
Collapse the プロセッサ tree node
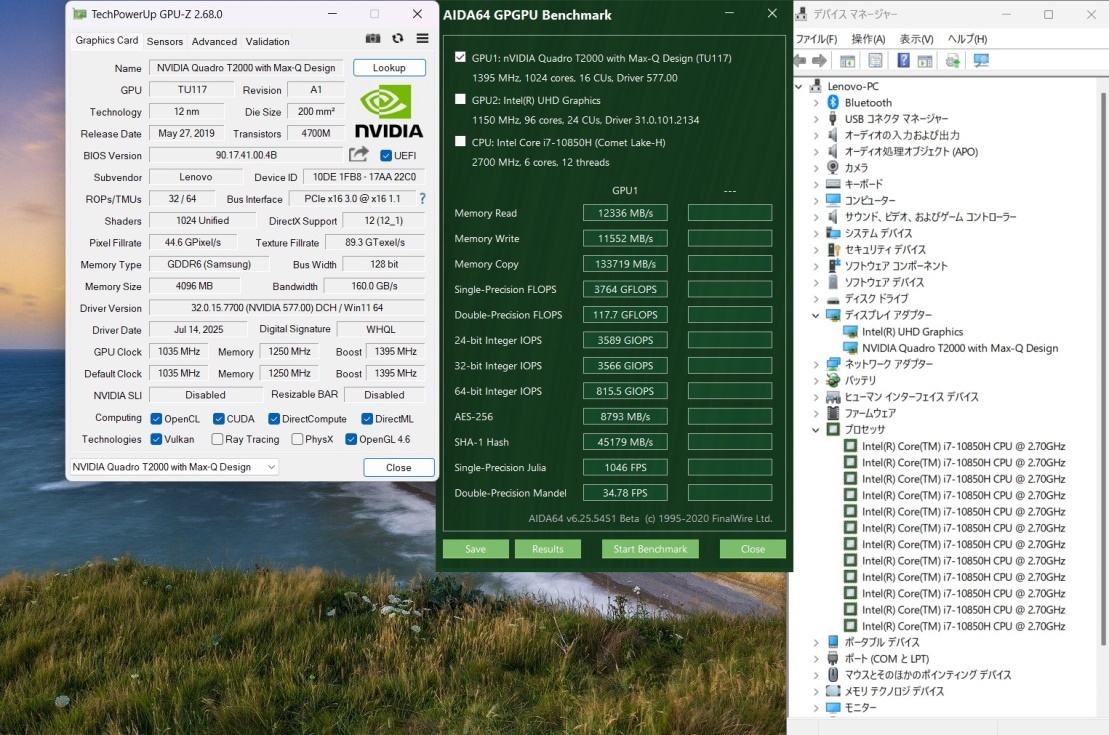coord(816,430)
